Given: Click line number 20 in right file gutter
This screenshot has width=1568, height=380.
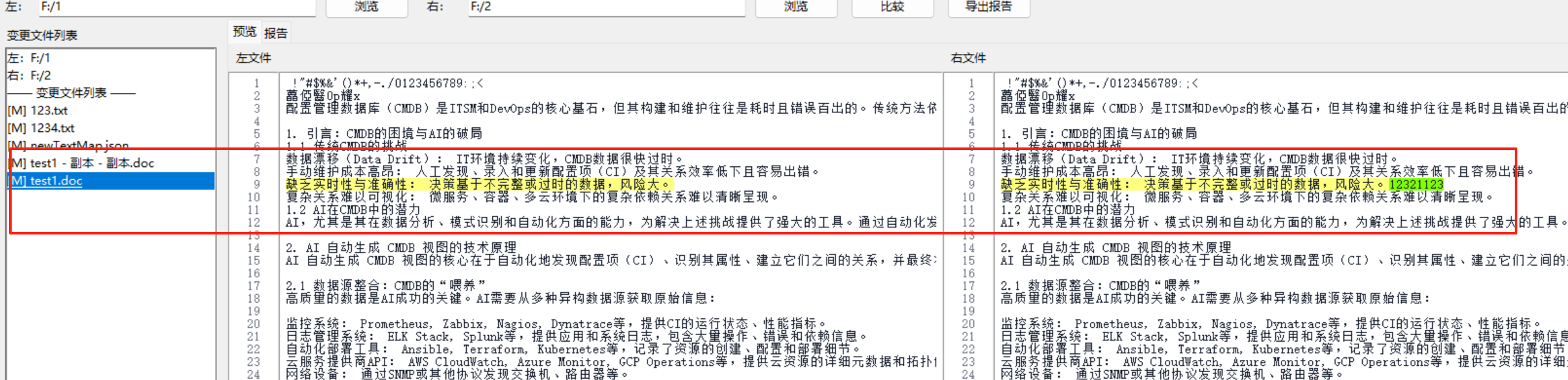Looking at the screenshot, I should 968,323.
